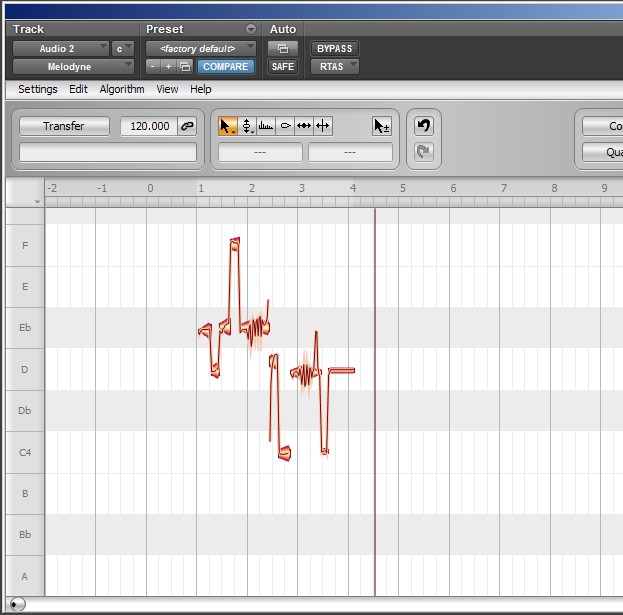Viewport: 623px width, 615px height.
Task: Open the Settings menu
Action: coord(38,89)
